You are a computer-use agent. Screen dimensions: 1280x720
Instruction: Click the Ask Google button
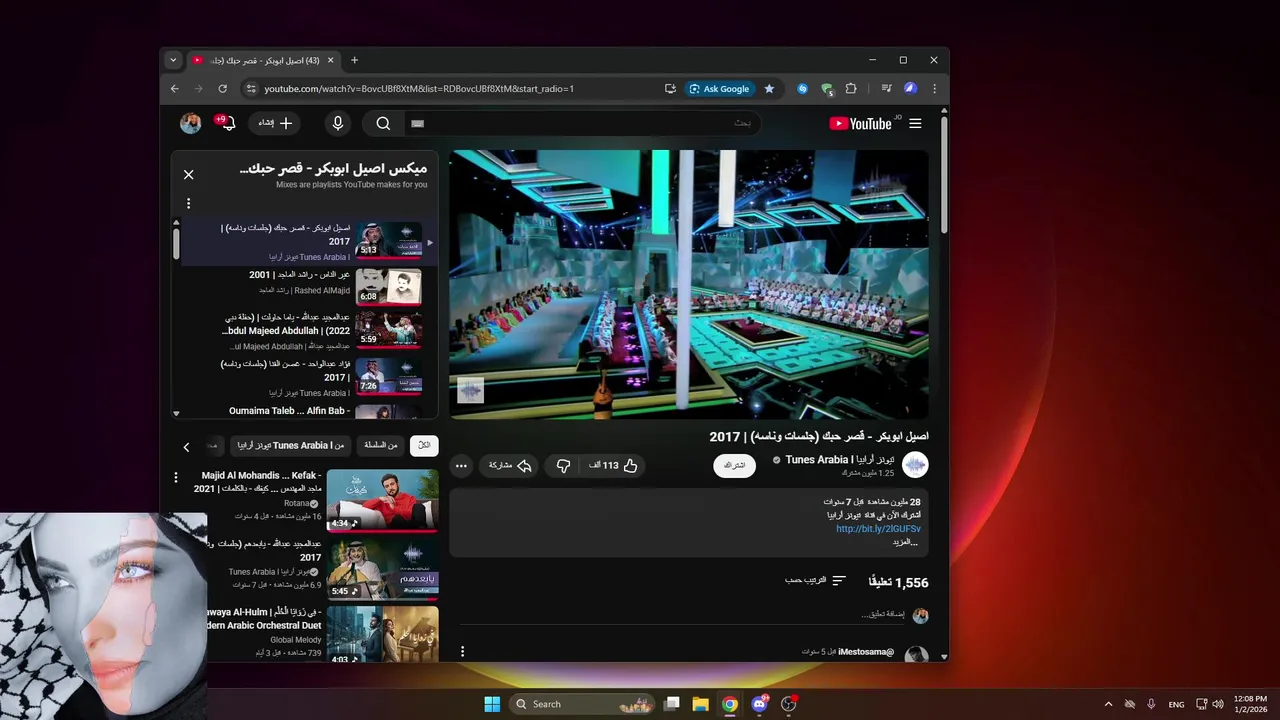pos(719,89)
